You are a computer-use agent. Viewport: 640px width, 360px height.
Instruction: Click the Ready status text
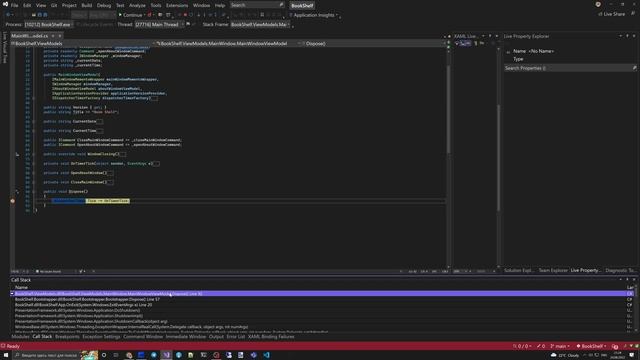click(x=13, y=346)
